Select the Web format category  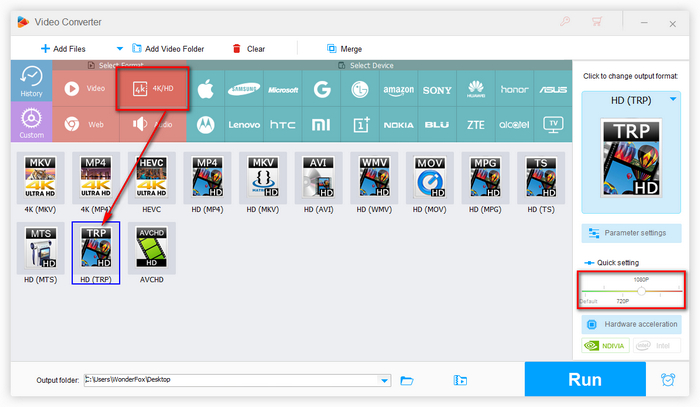click(x=85, y=124)
